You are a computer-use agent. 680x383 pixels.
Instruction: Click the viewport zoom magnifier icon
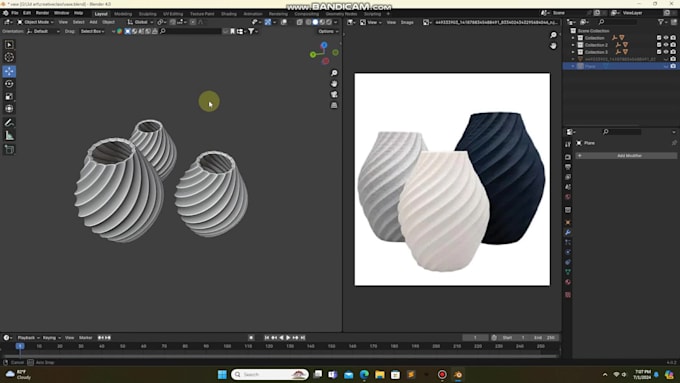pos(334,73)
